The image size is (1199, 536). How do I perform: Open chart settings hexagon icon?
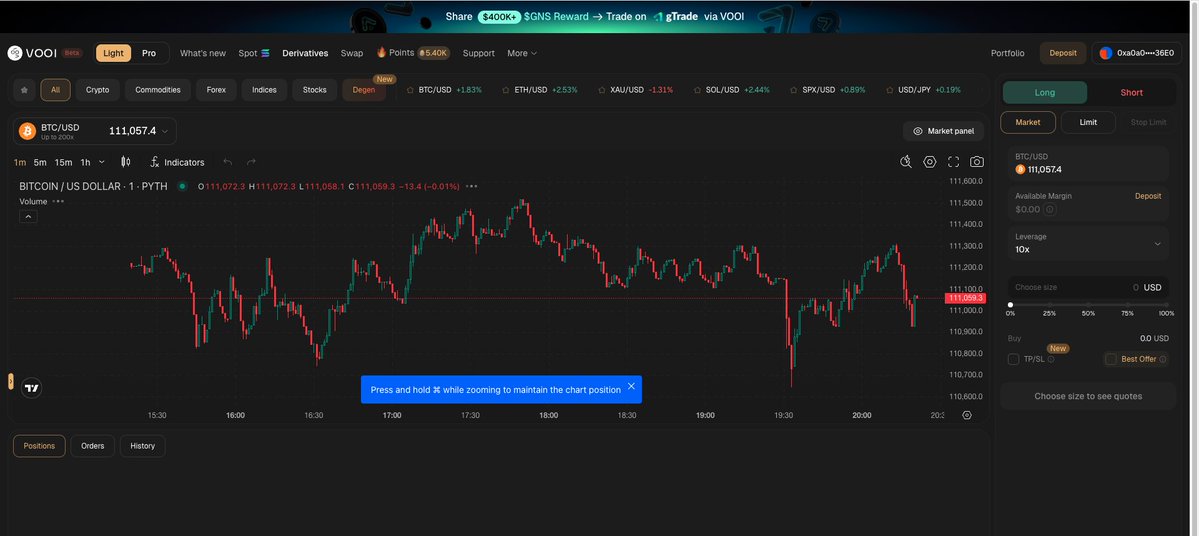click(x=930, y=161)
